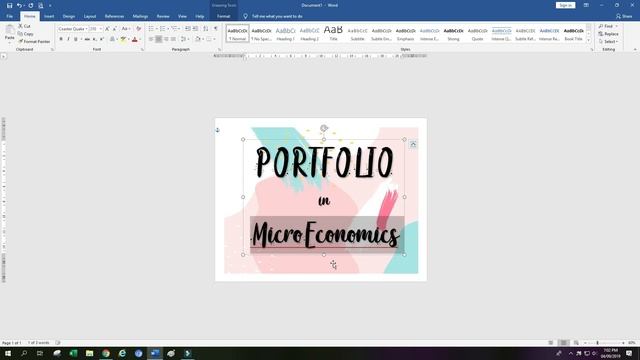640x360 pixels.
Task: Open Ribbon Display Options
Action: point(586,5)
